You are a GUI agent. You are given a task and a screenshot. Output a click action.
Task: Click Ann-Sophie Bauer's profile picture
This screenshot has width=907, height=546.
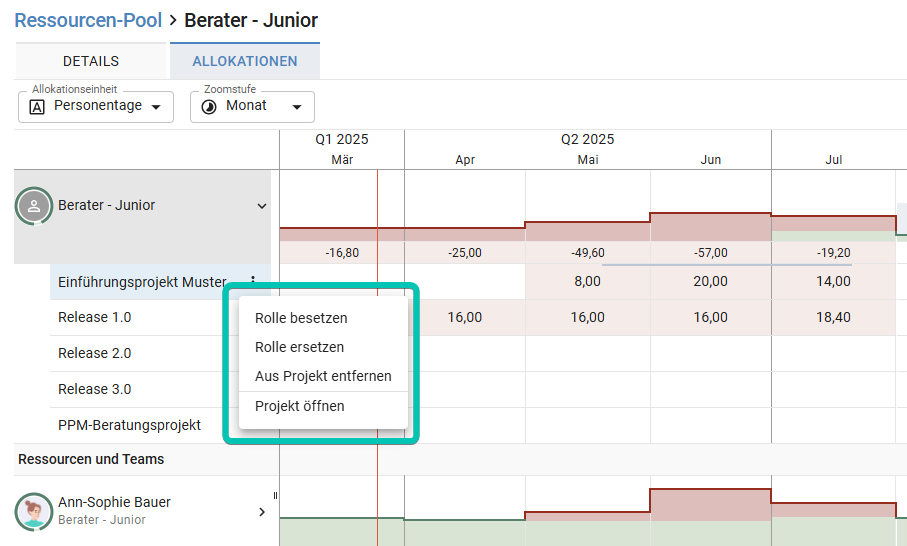click(x=34, y=511)
